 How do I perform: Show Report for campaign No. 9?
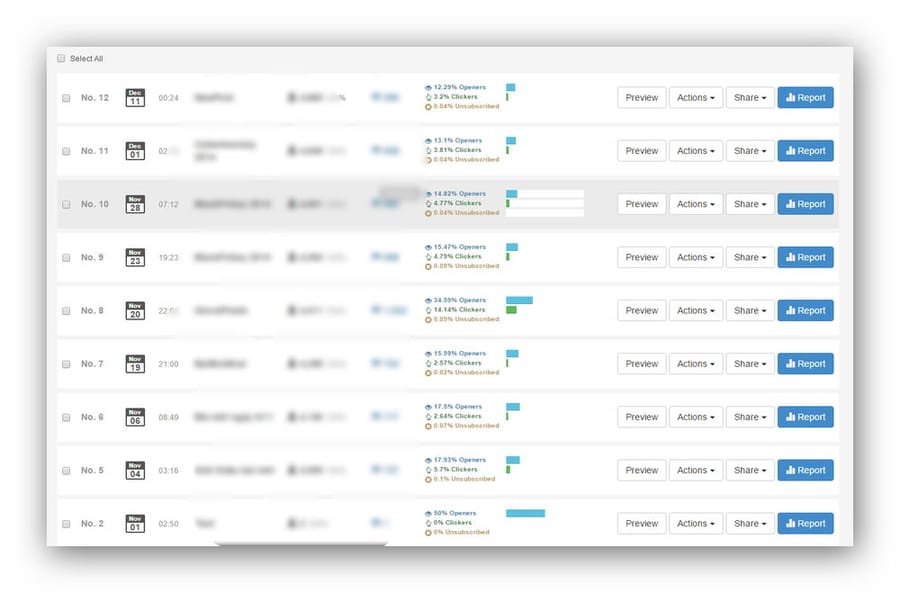click(805, 257)
